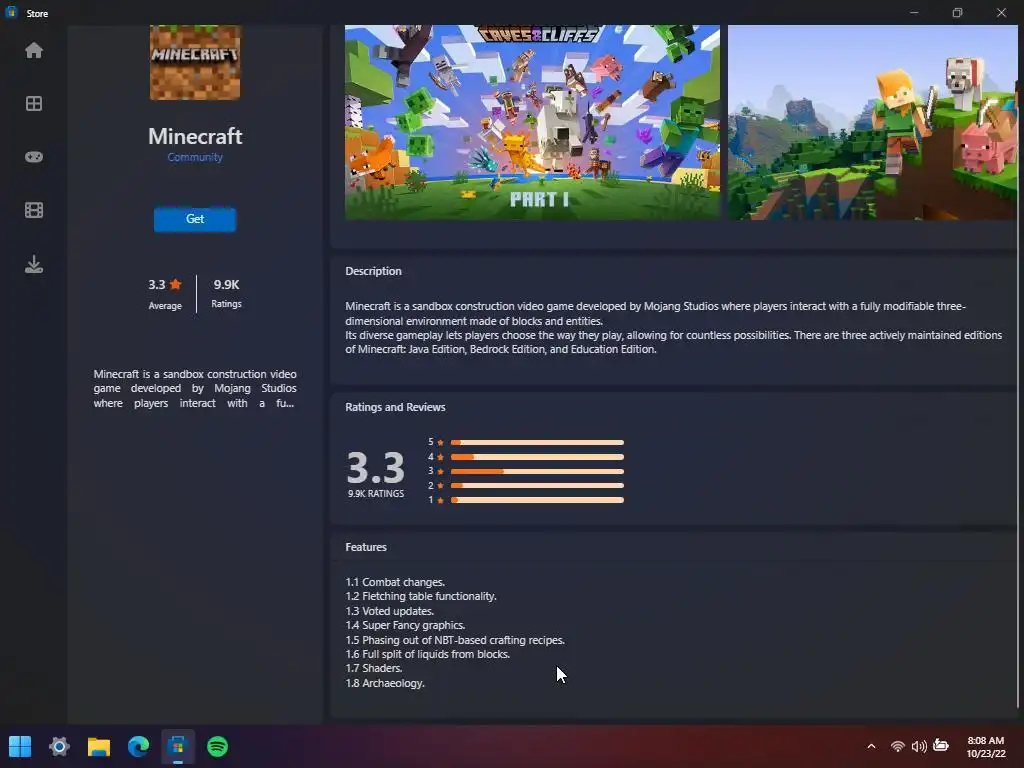The height and width of the screenshot is (768, 1024).
Task: Click '1.8 Archaeology.' feature line
Action: click(x=385, y=683)
